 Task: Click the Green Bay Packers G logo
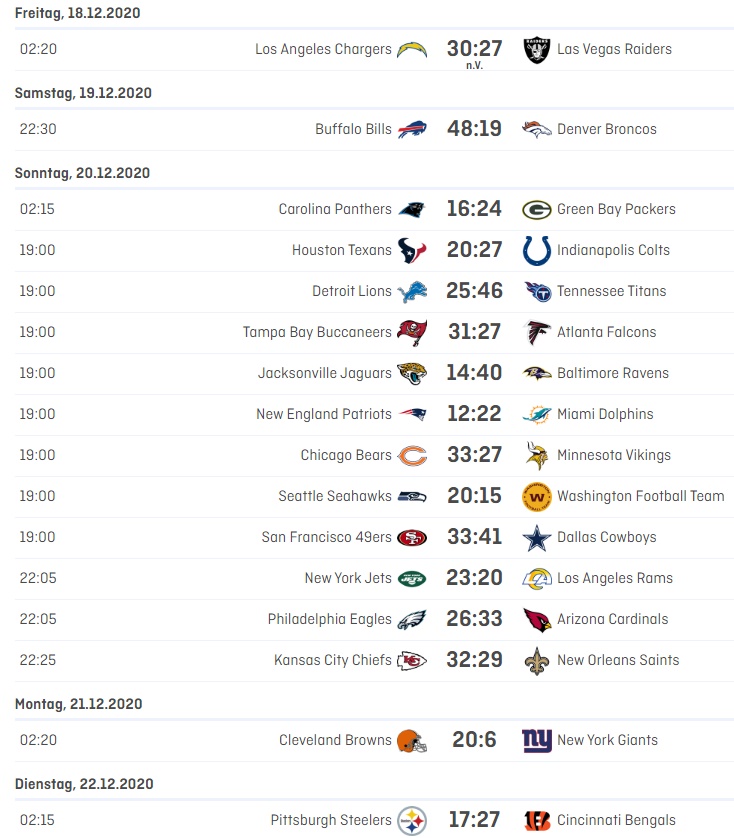click(x=537, y=210)
